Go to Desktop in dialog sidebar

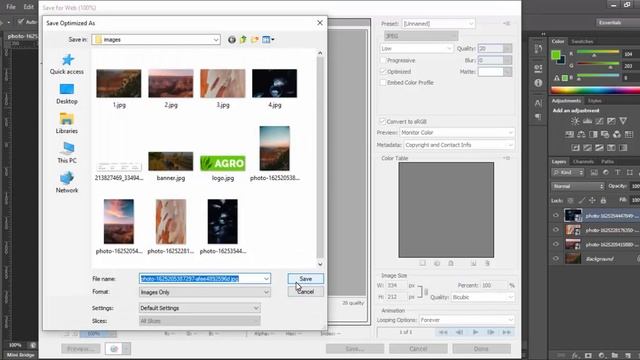(67, 94)
